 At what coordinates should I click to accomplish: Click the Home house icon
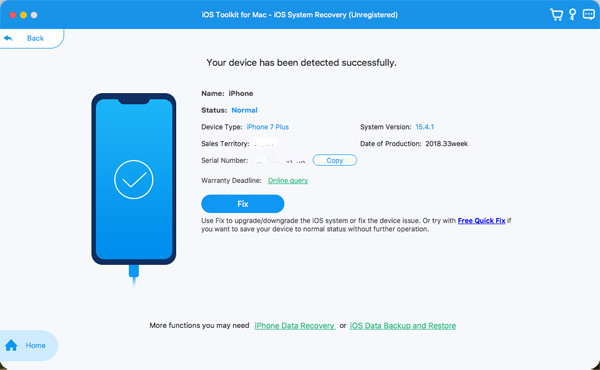11,345
